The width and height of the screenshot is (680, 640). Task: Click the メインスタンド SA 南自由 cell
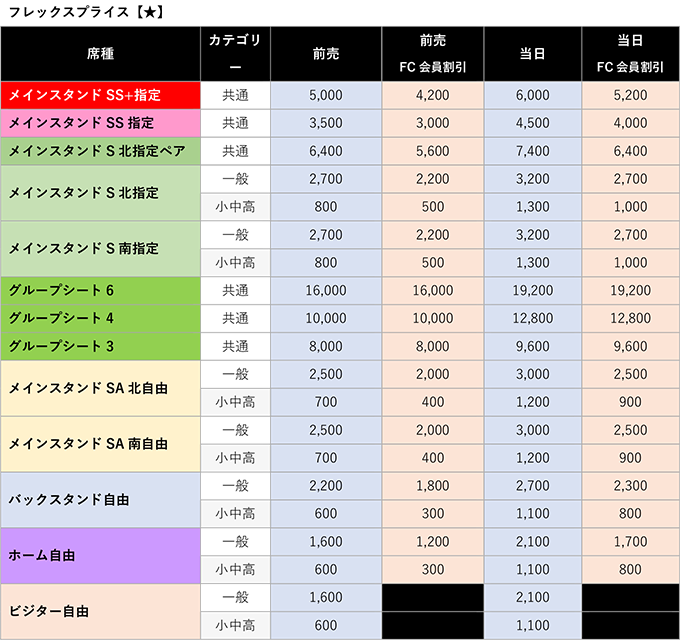tap(101, 443)
